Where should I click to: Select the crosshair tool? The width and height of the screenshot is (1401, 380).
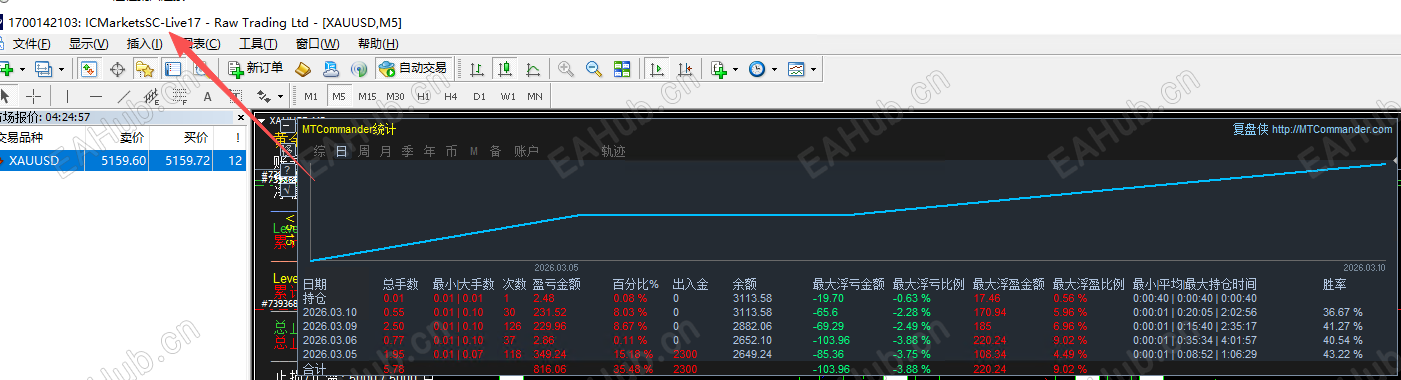33,96
